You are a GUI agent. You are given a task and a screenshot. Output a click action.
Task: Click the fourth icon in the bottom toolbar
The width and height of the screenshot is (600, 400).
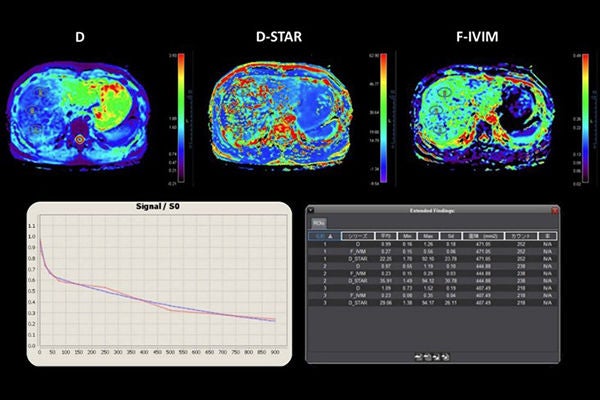tap(445, 357)
